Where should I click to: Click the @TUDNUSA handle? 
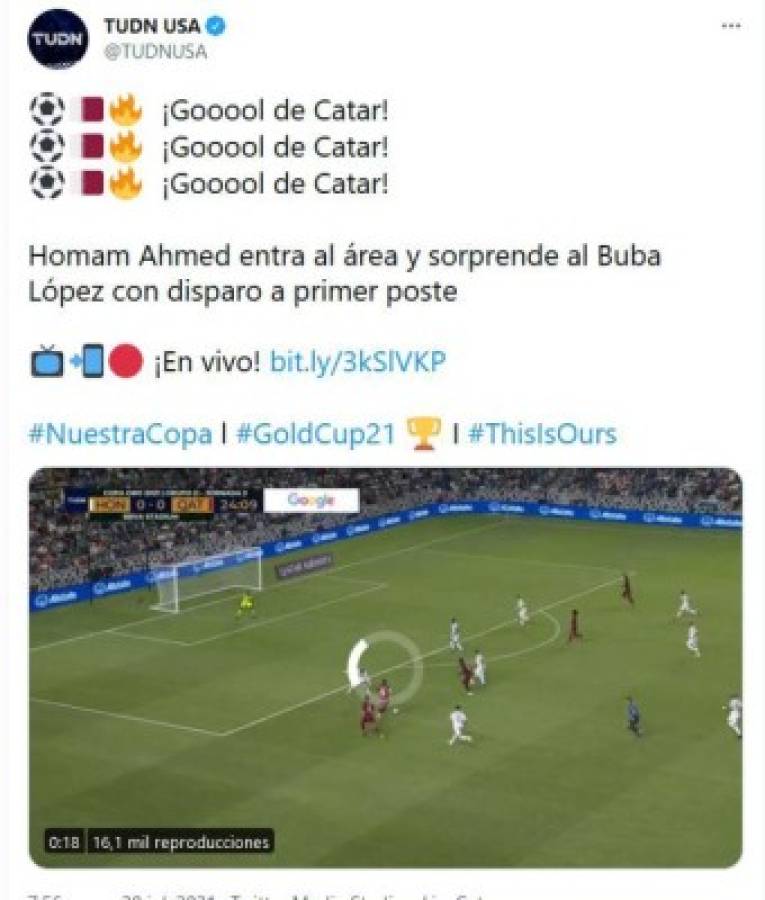point(156,52)
